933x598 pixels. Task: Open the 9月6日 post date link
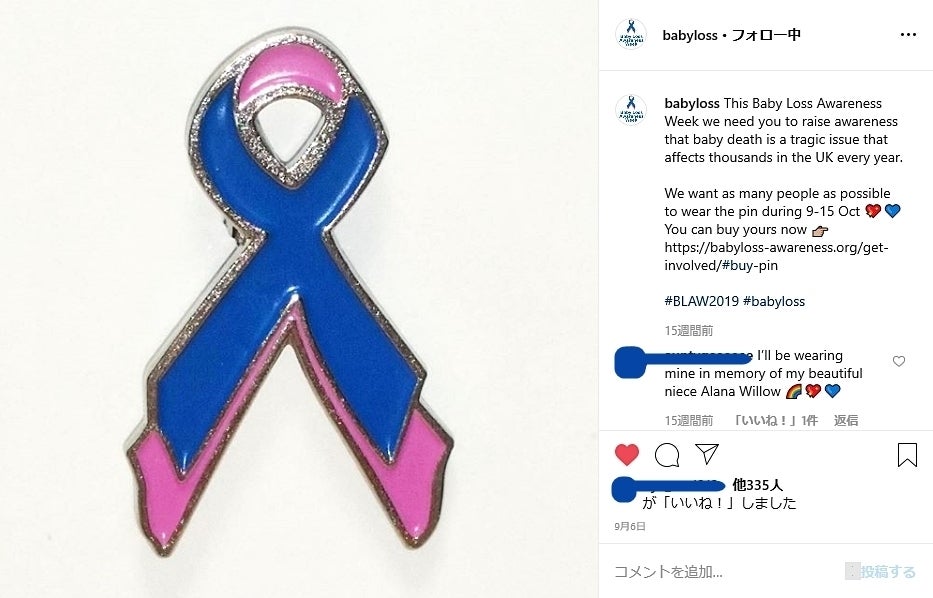coord(630,527)
